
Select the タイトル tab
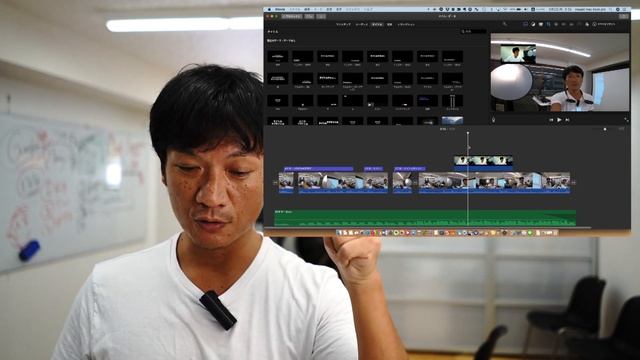coord(377,24)
